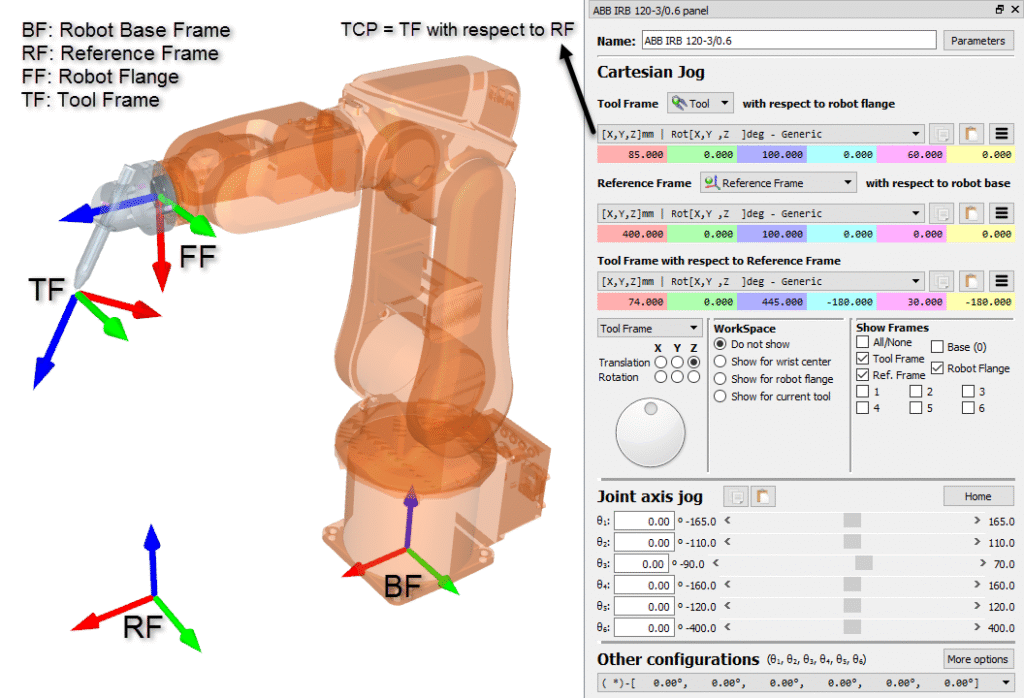Click the copy icon beside the Tool Frame coordinates

[941, 133]
